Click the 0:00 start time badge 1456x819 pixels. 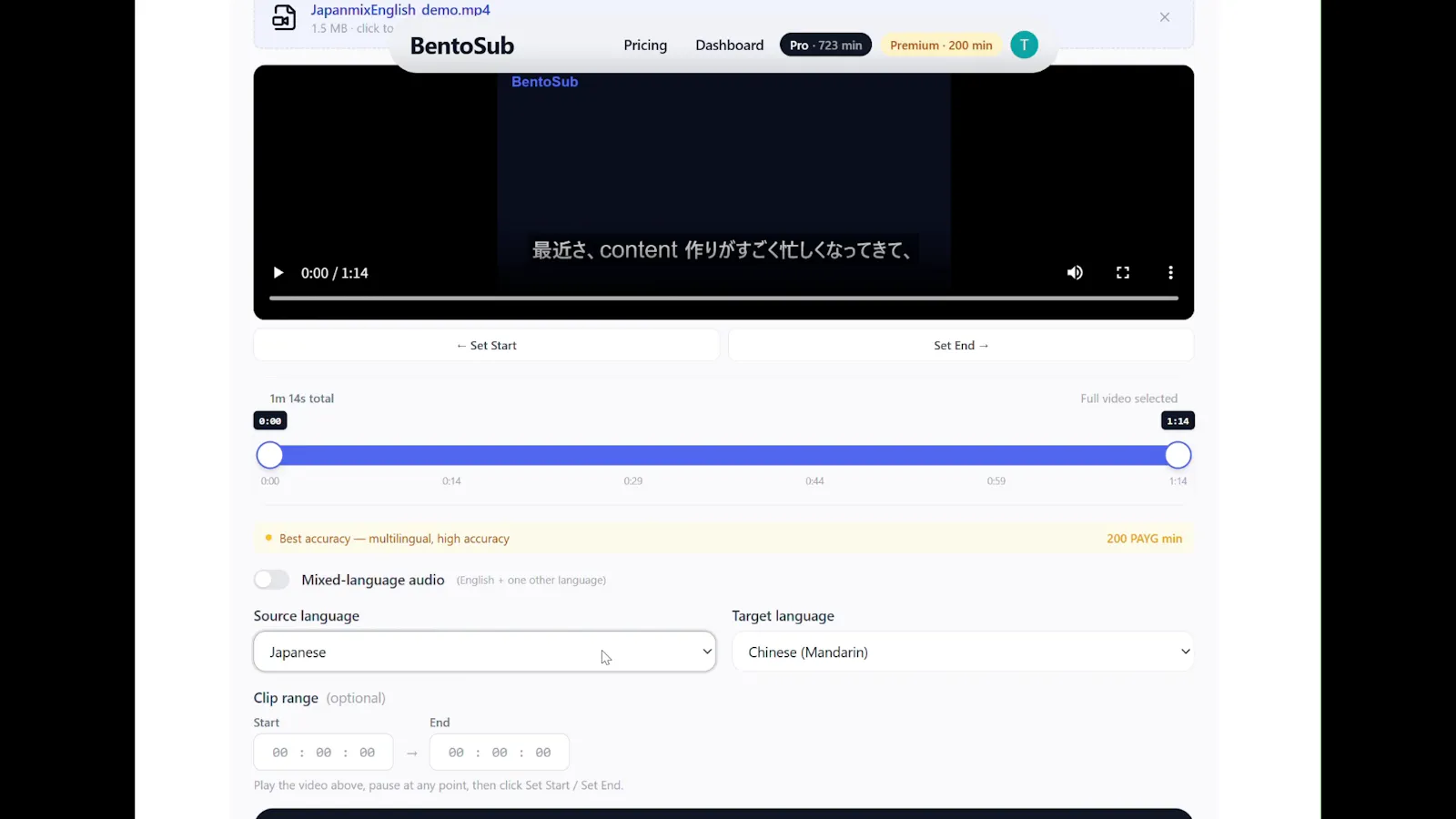[x=270, y=421]
